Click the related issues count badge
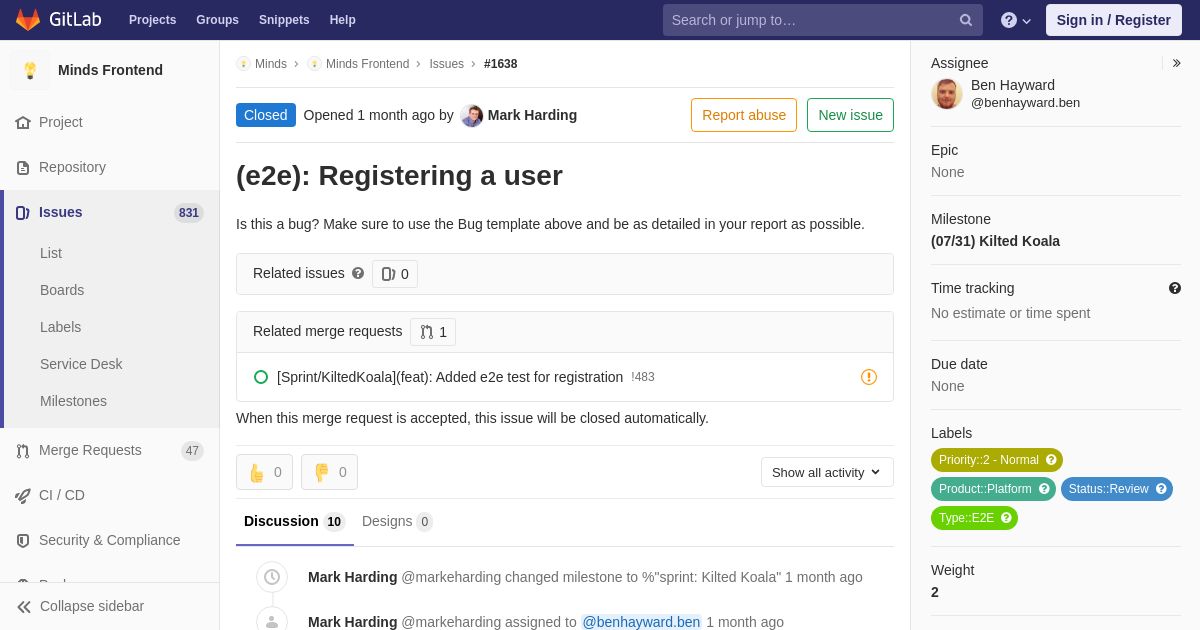Image resolution: width=1200 pixels, height=630 pixels. click(x=395, y=274)
